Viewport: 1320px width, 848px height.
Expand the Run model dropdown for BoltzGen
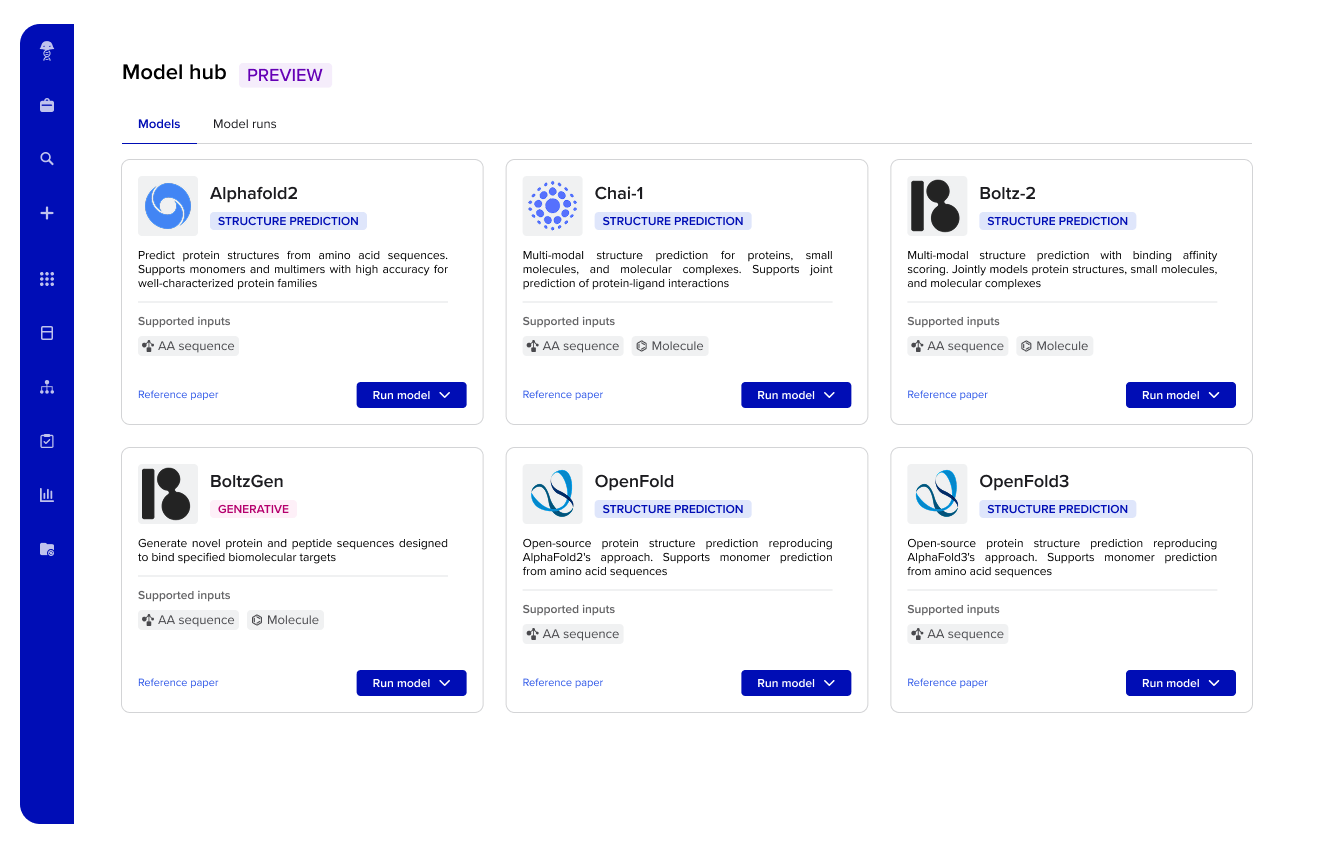[412, 683]
